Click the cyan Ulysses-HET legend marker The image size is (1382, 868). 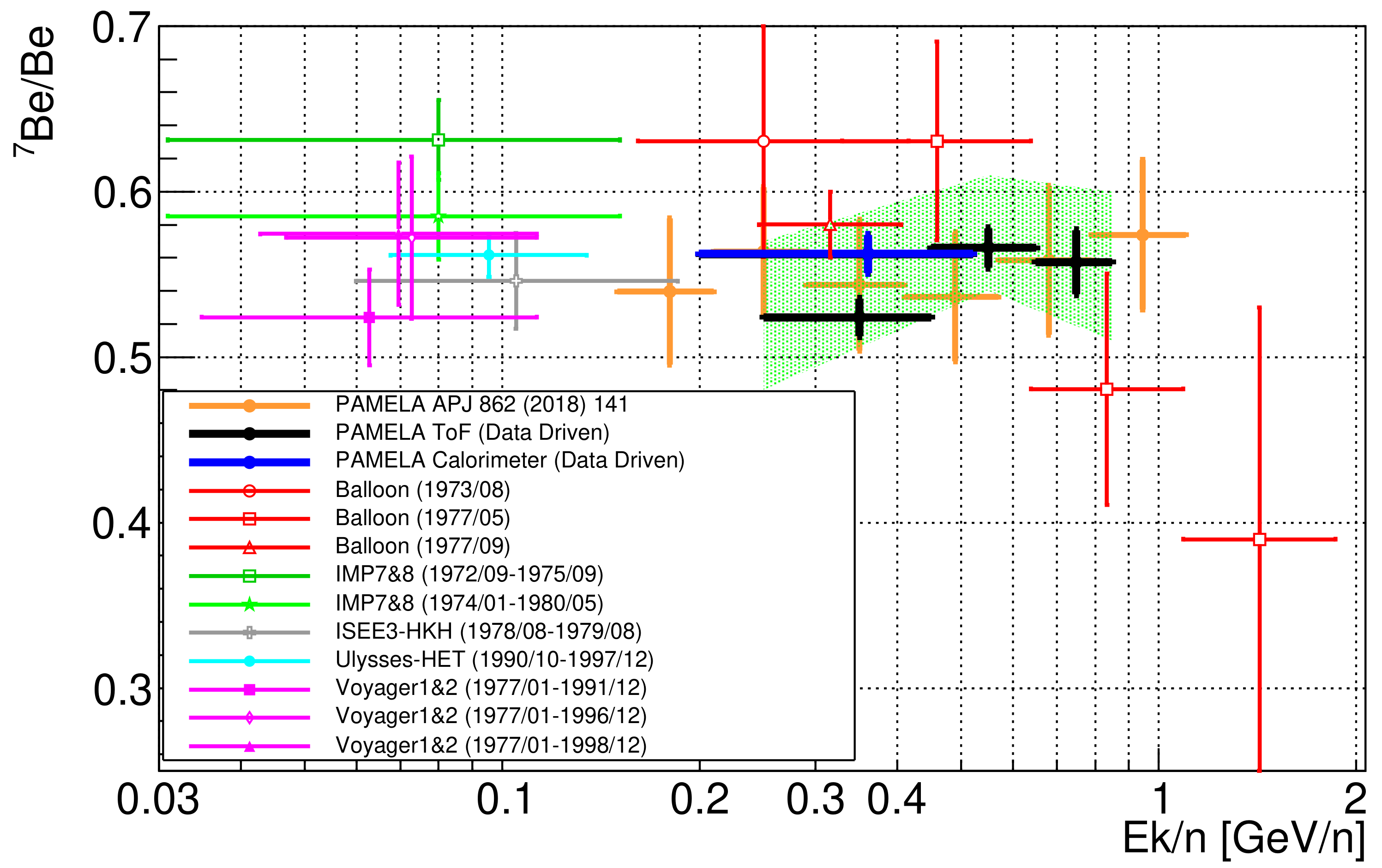tap(249, 661)
